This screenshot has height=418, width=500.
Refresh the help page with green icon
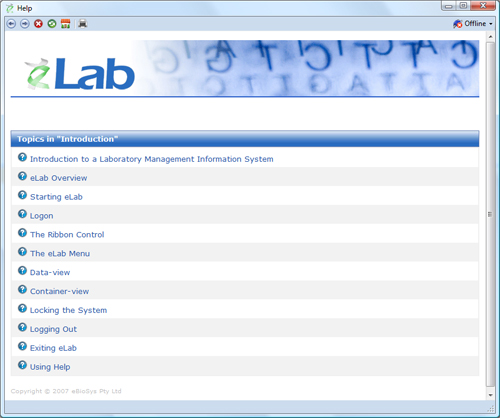click(52, 24)
